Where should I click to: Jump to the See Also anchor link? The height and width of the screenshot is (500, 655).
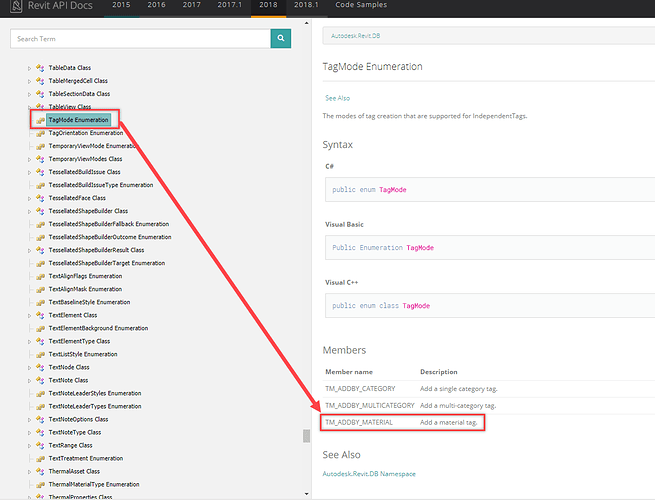[x=338, y=98]
